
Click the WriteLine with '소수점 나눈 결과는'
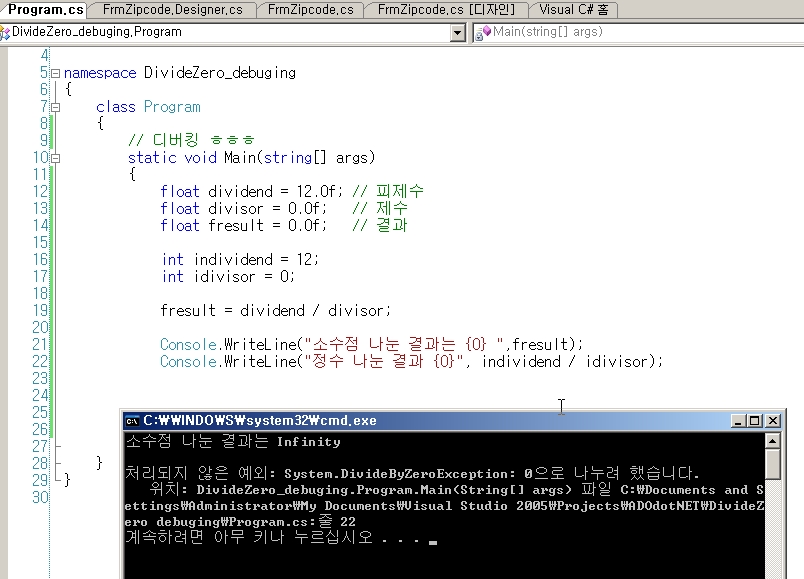371,344
